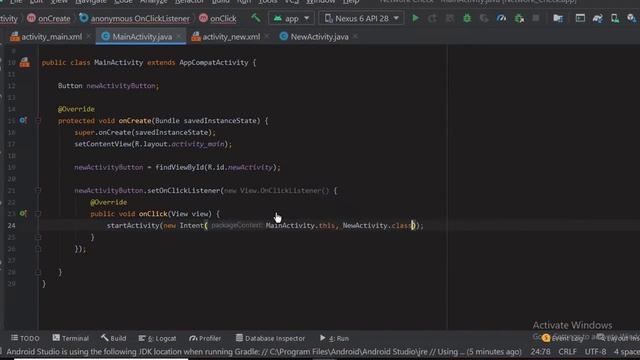The width and height of the screenshot is (640, 360).
Task: Open the TODO tool window
Action: (x=25, y=338)
